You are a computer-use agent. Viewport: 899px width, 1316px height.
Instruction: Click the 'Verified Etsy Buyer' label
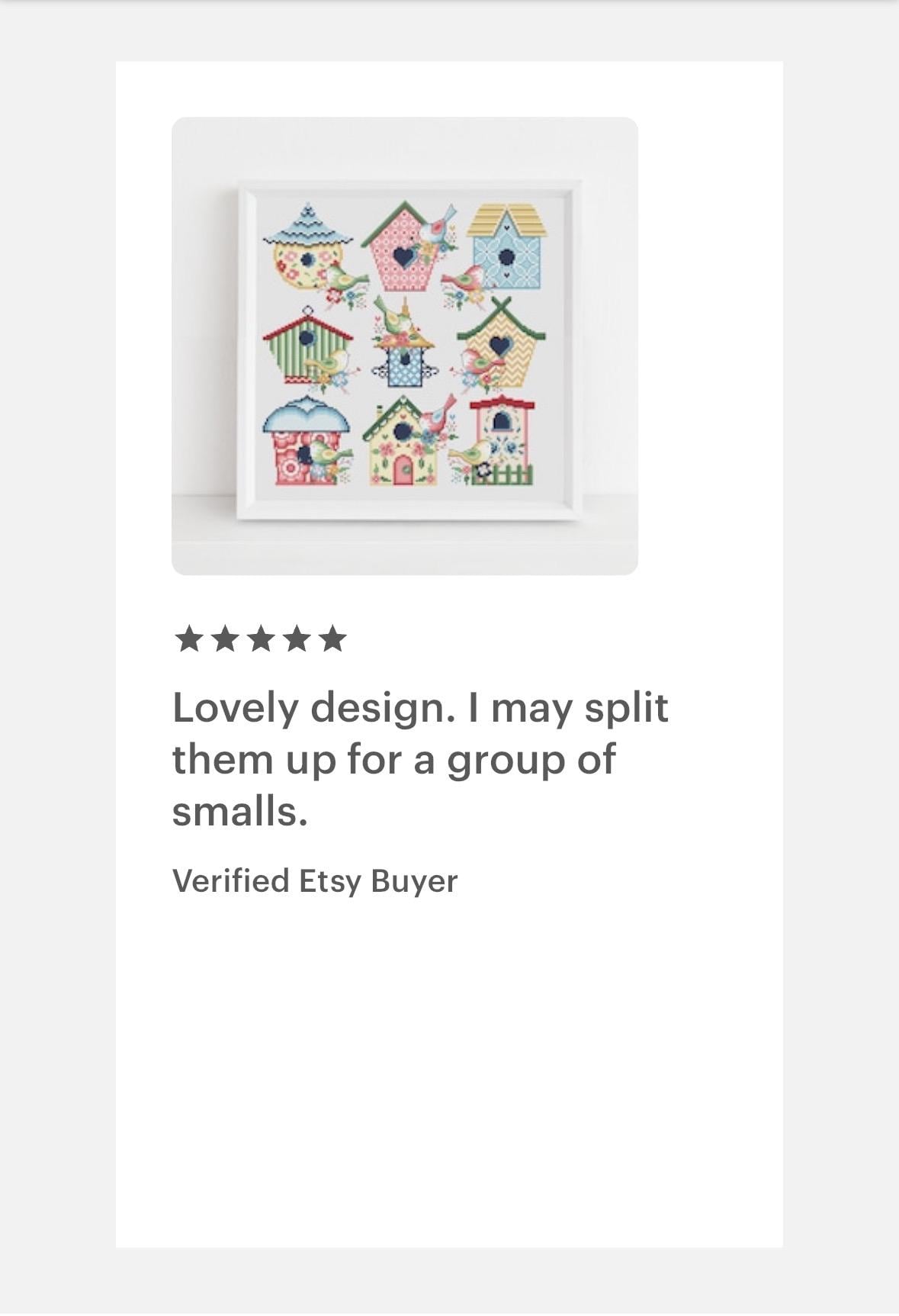(315, 880)
